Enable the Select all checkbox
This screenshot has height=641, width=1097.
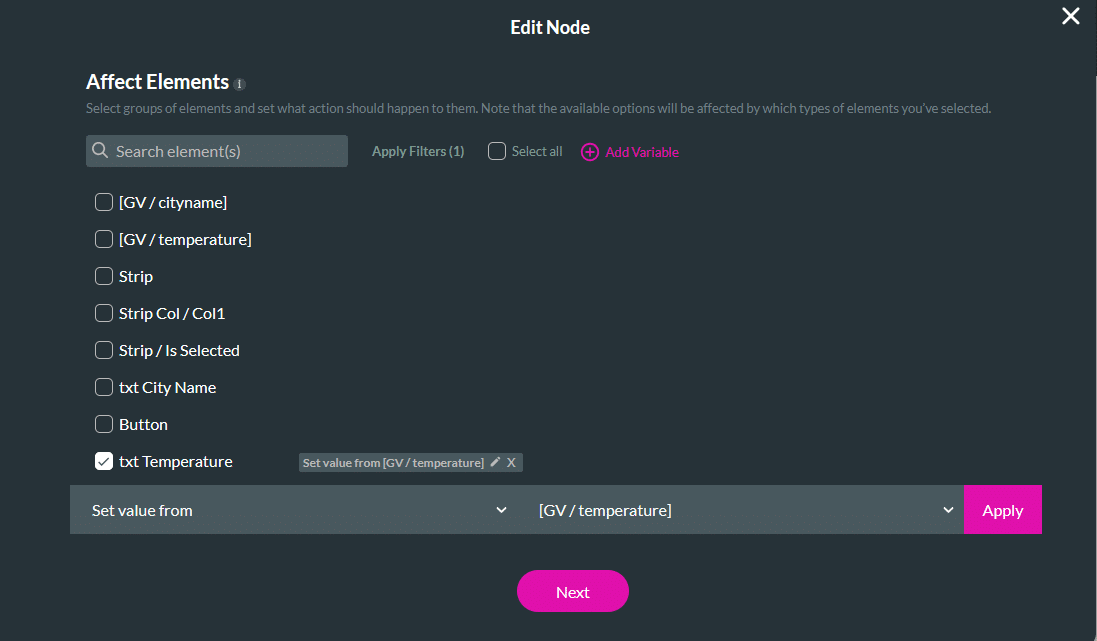[497, 150]
